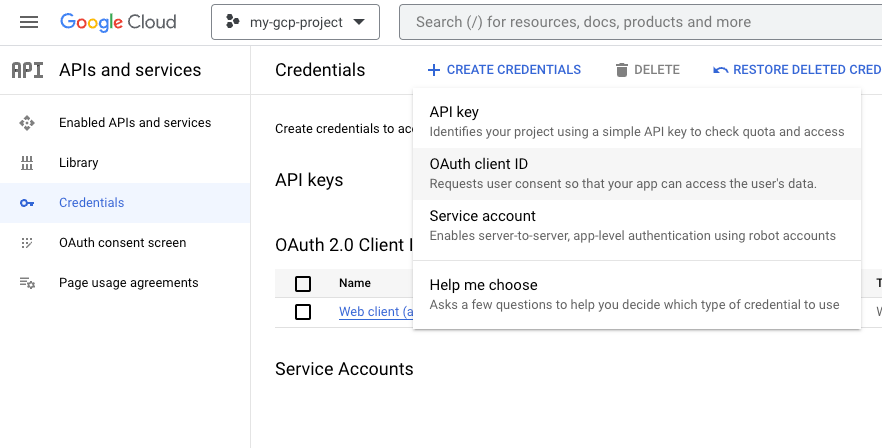
Task: Click the Google Cloud logo
Action: [x=118, y=22]
